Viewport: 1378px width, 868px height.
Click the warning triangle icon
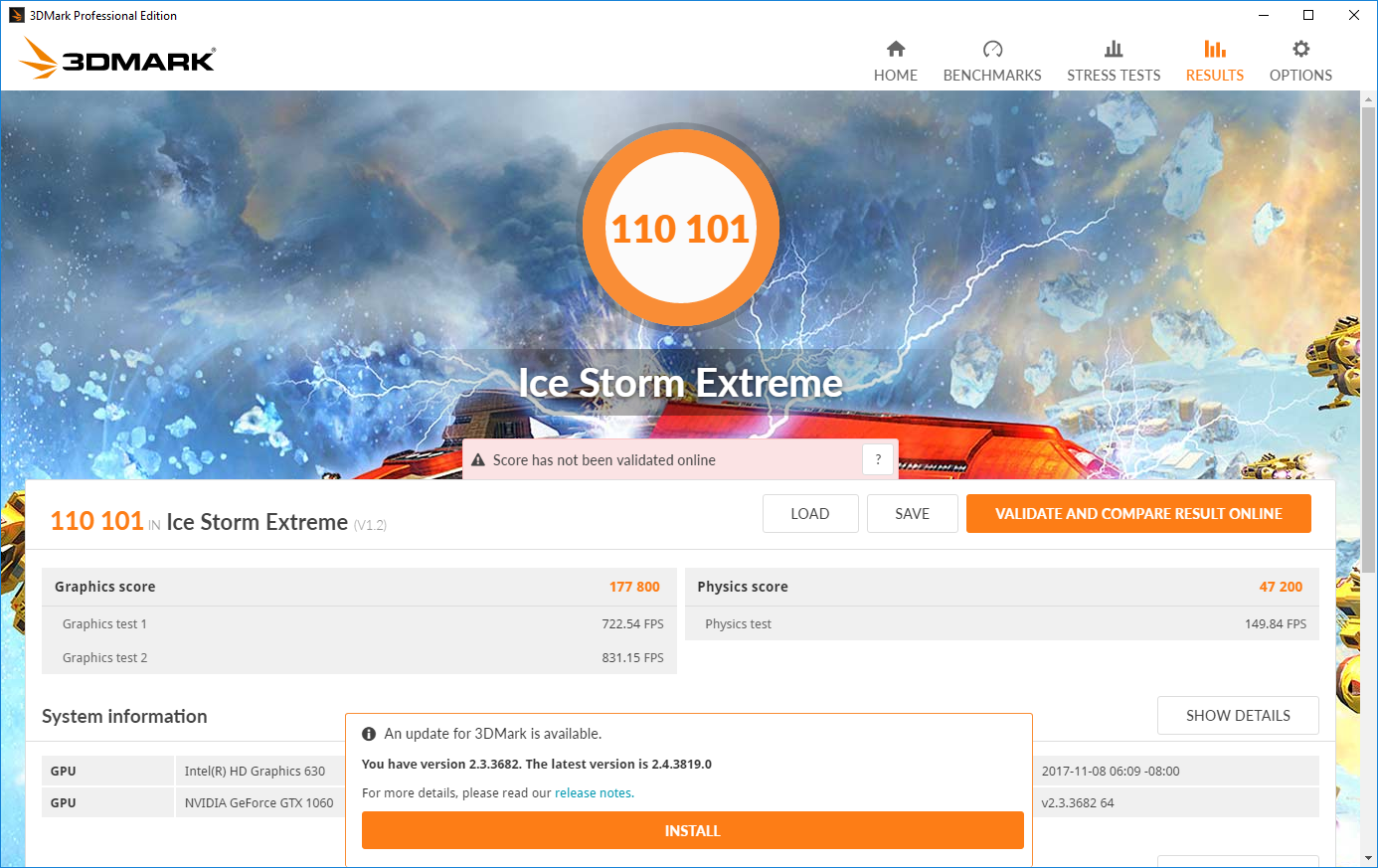(x=478, y=460)
